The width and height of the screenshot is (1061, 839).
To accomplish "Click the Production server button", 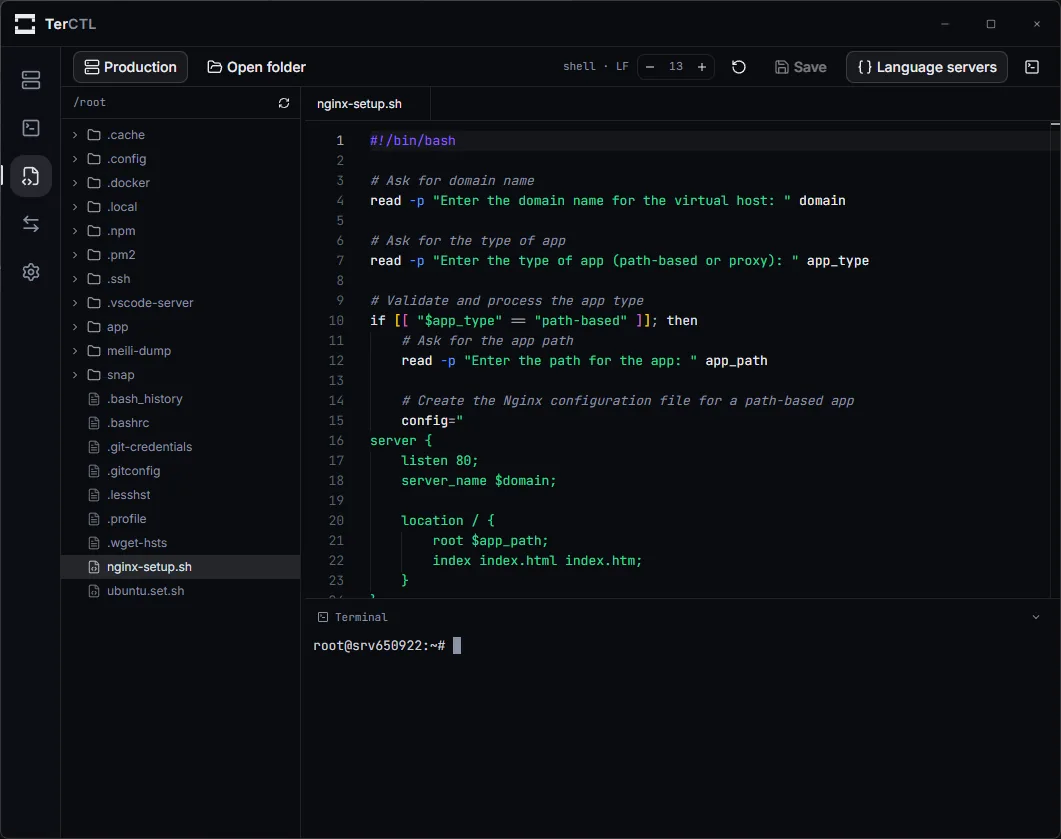I will click(130, 67).
